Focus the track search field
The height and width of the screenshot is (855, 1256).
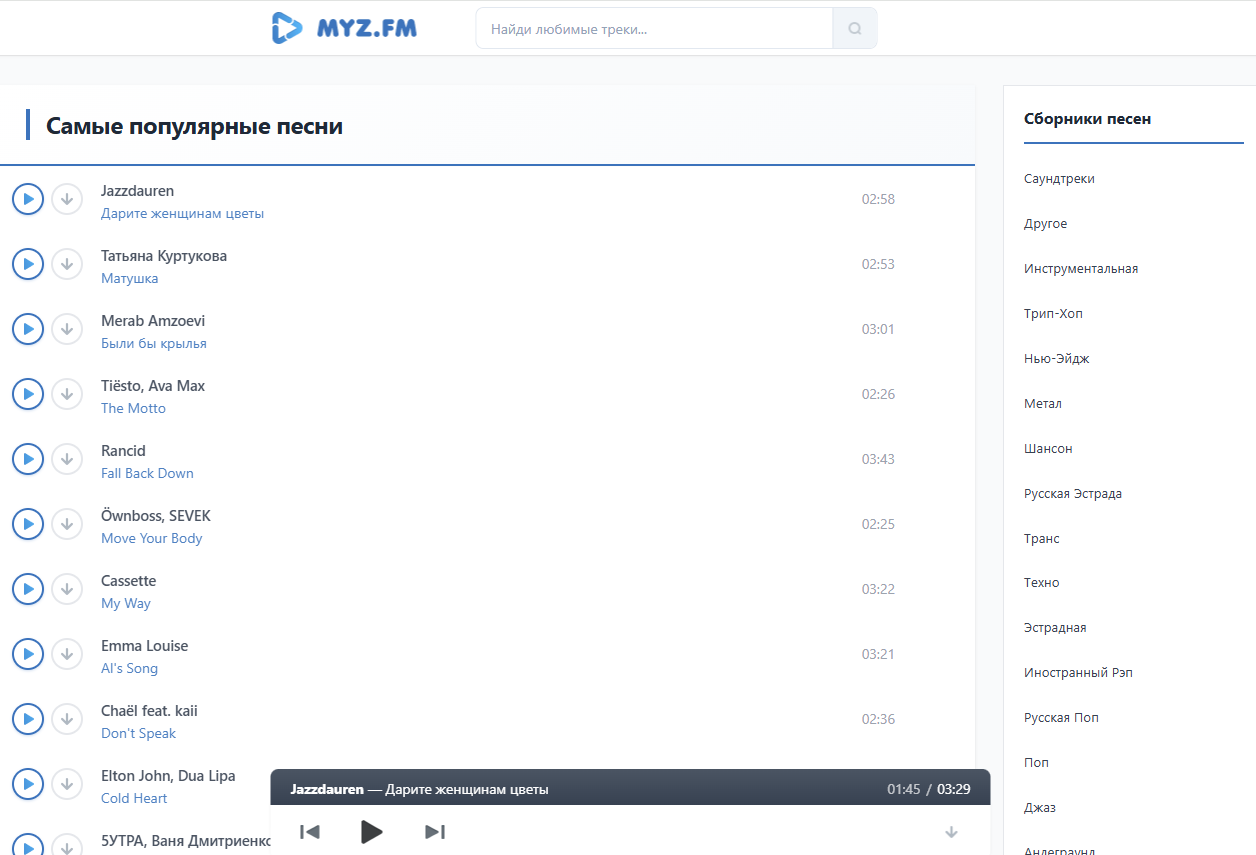click(x=654, y=28)
